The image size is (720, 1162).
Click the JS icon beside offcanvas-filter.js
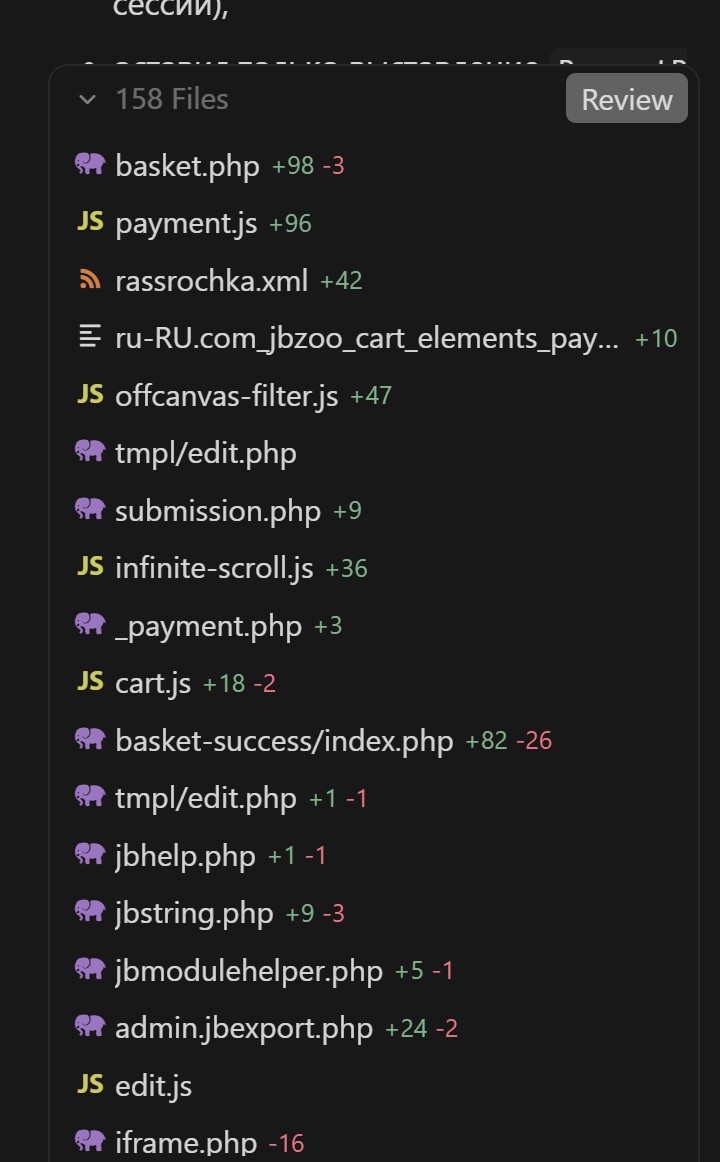pyautogui.click(x=90, y=395)
